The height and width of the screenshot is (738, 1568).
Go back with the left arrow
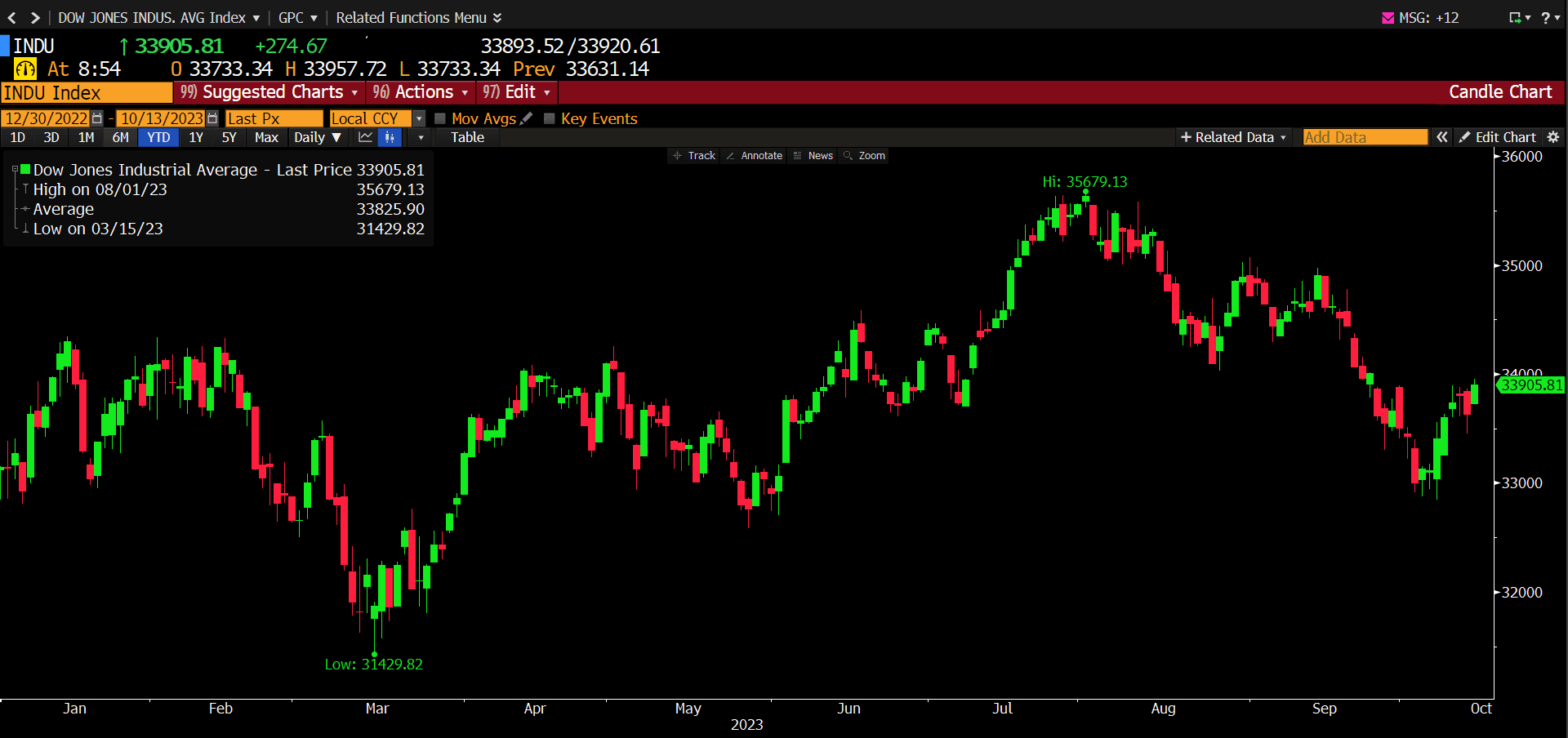(12, 17)
